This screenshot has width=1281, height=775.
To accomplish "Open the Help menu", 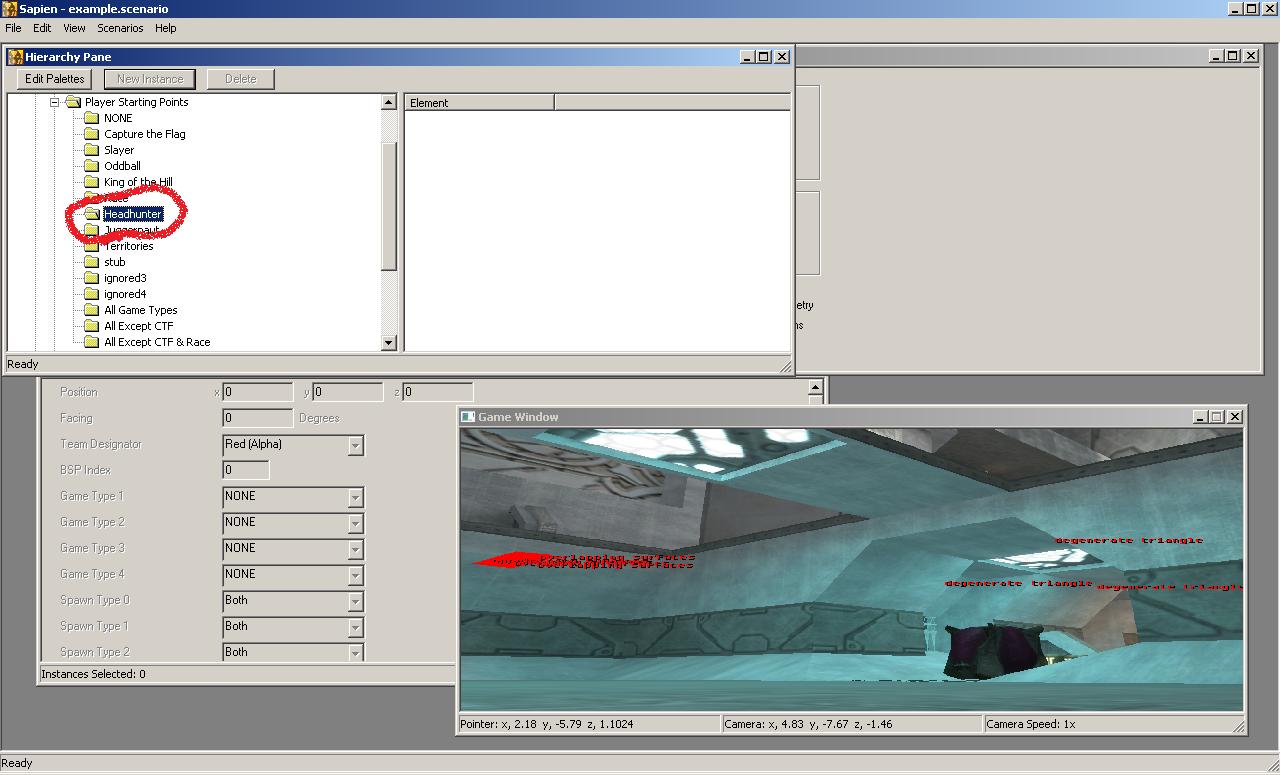I will click(166, 28).
